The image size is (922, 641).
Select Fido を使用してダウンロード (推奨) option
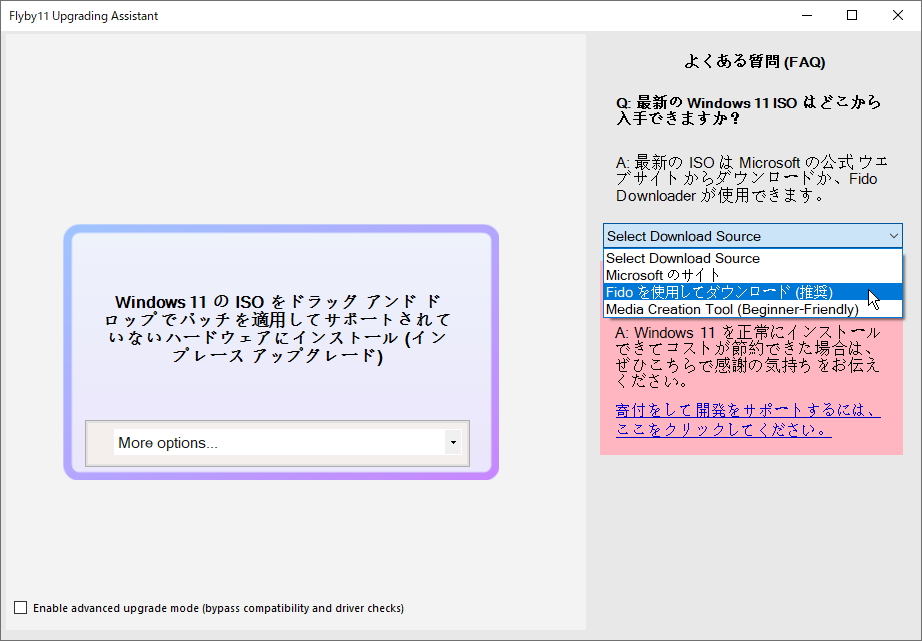point(753,292)
